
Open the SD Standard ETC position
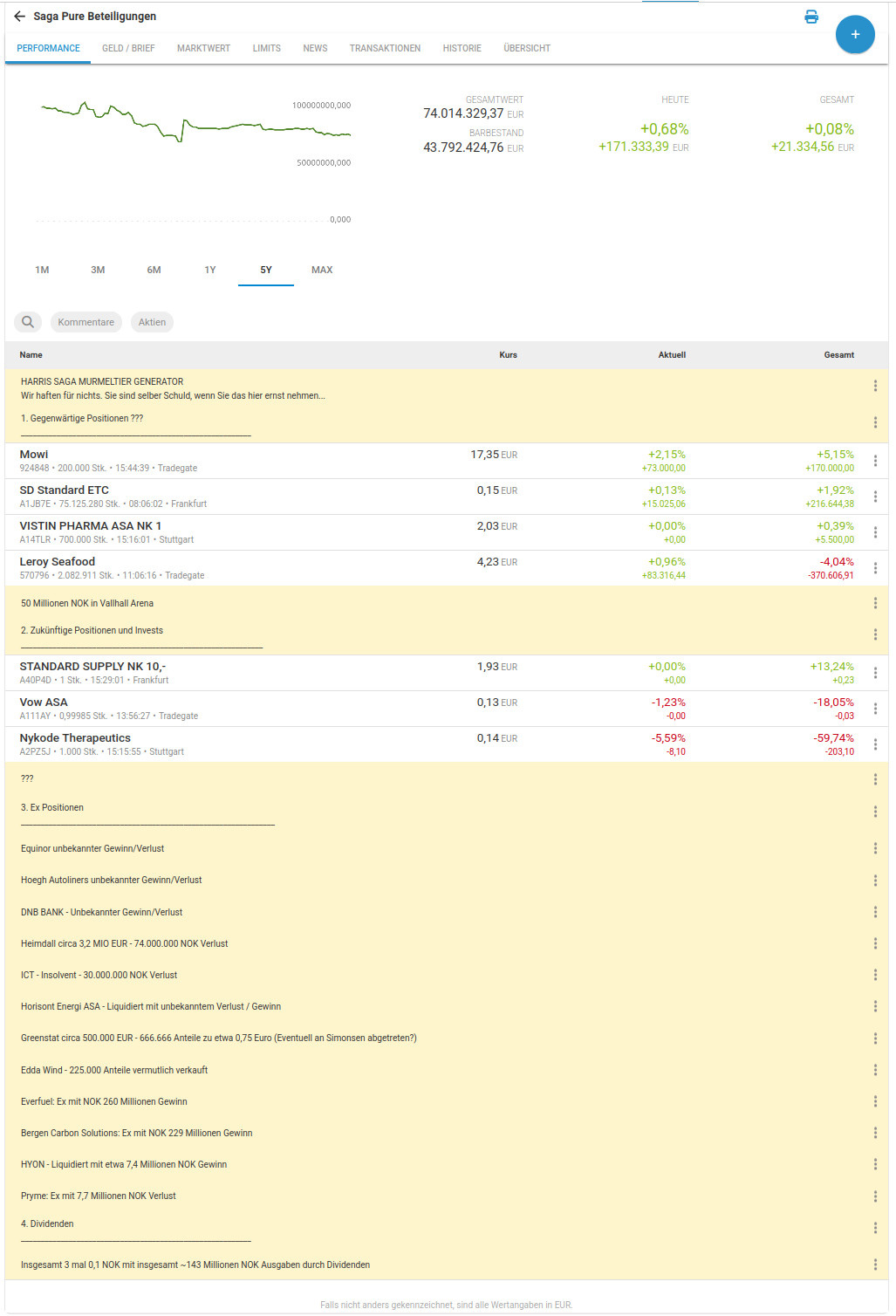(x=65, y=490)
